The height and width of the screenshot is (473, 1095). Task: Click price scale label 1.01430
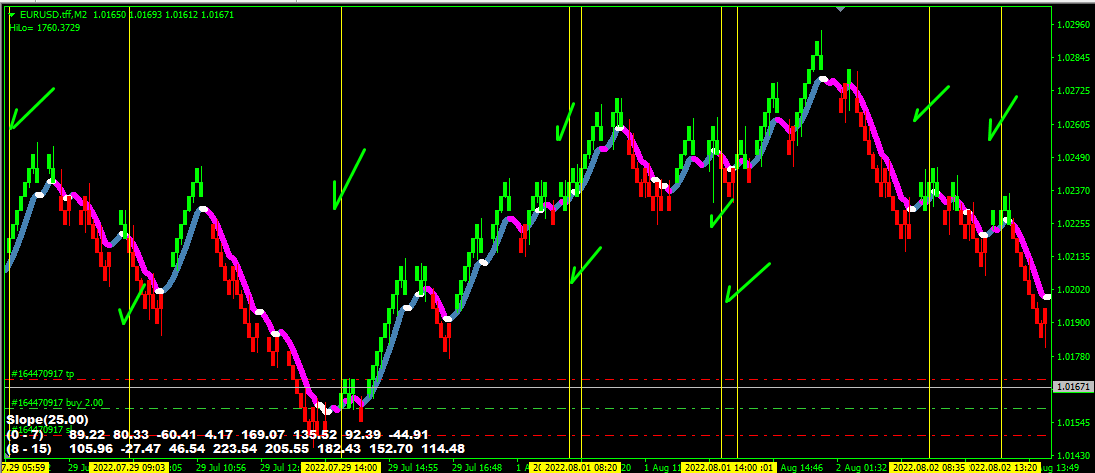click(x=1074, y=456)
